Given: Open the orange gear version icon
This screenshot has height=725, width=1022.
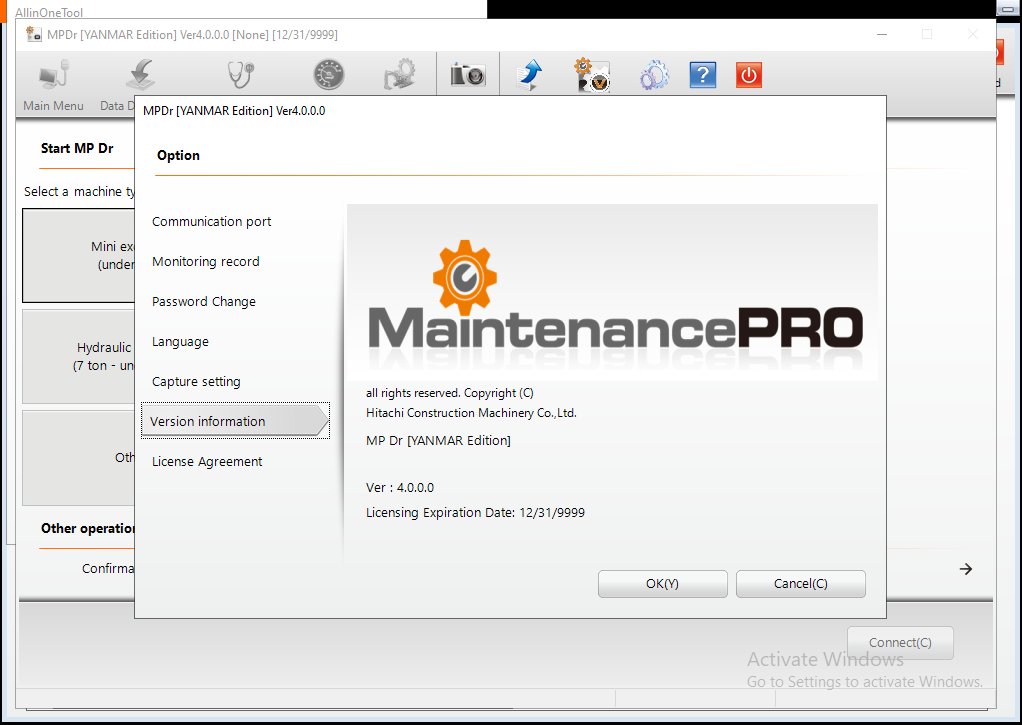Looking at the screenshot, I should click(x=592, y=75).
